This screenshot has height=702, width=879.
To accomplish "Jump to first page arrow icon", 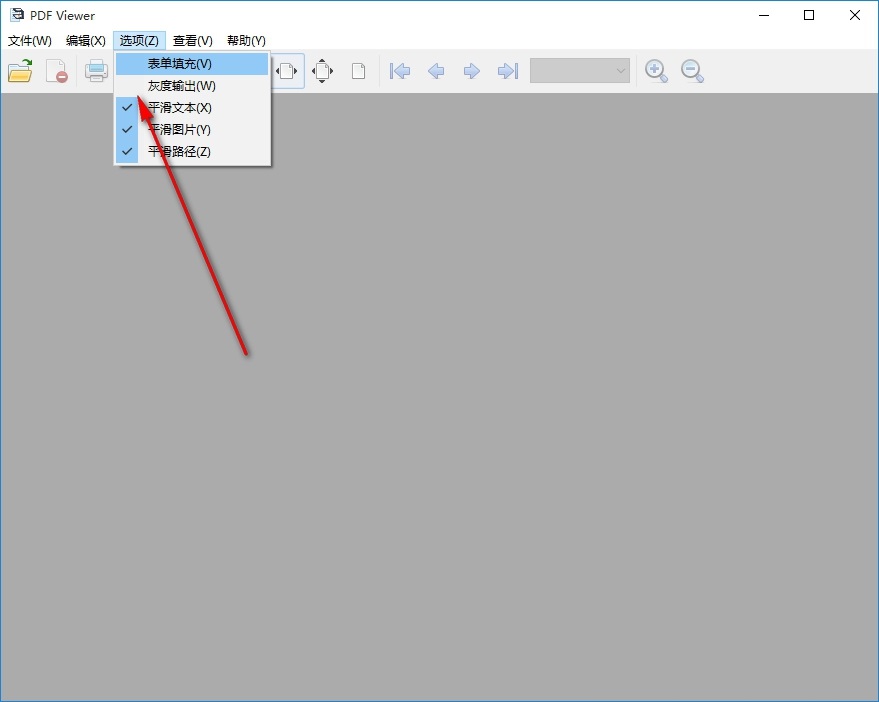I will click(x=400, y=71).
